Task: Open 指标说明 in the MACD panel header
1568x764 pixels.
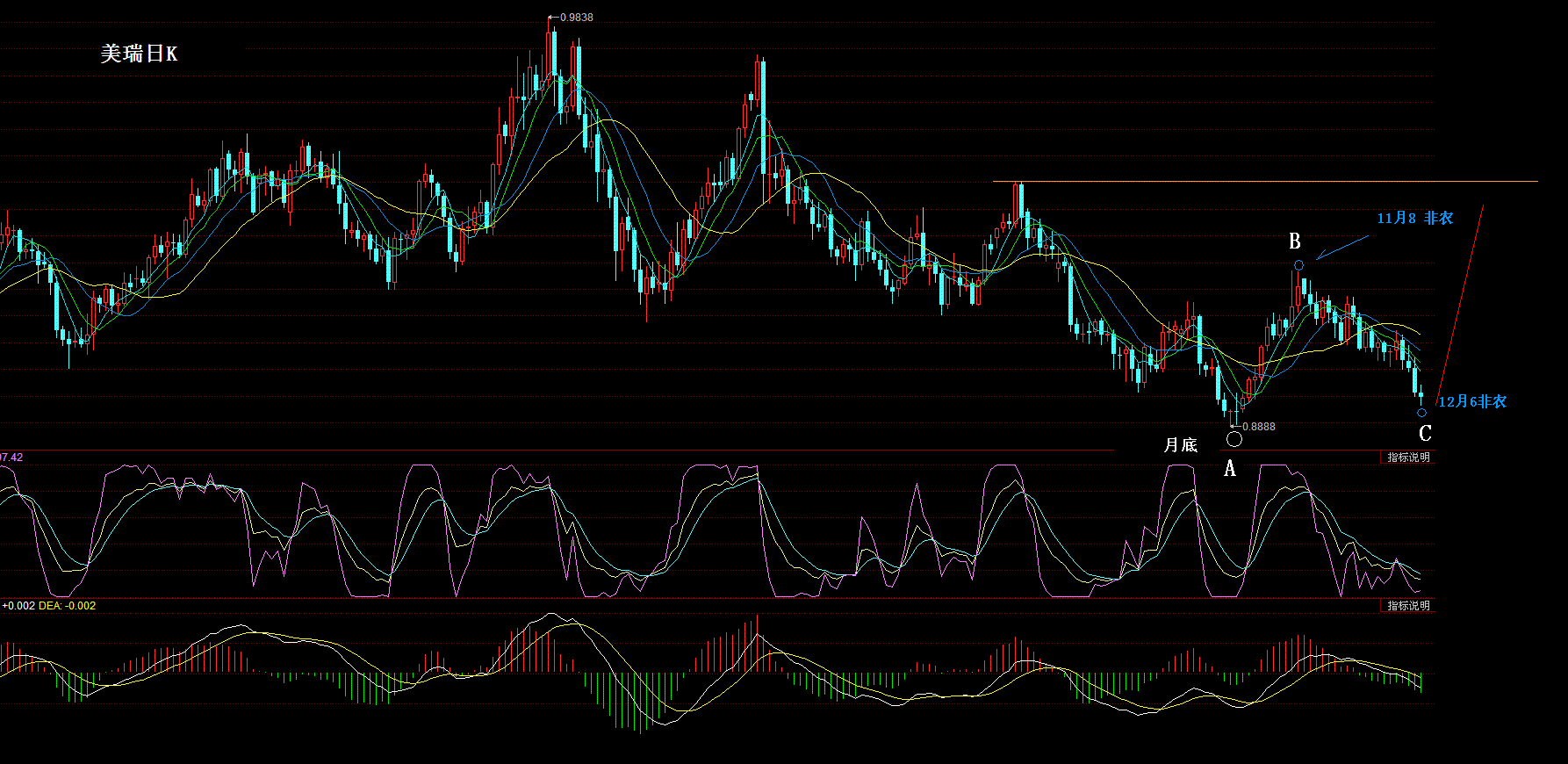Action: (1408, 606)
